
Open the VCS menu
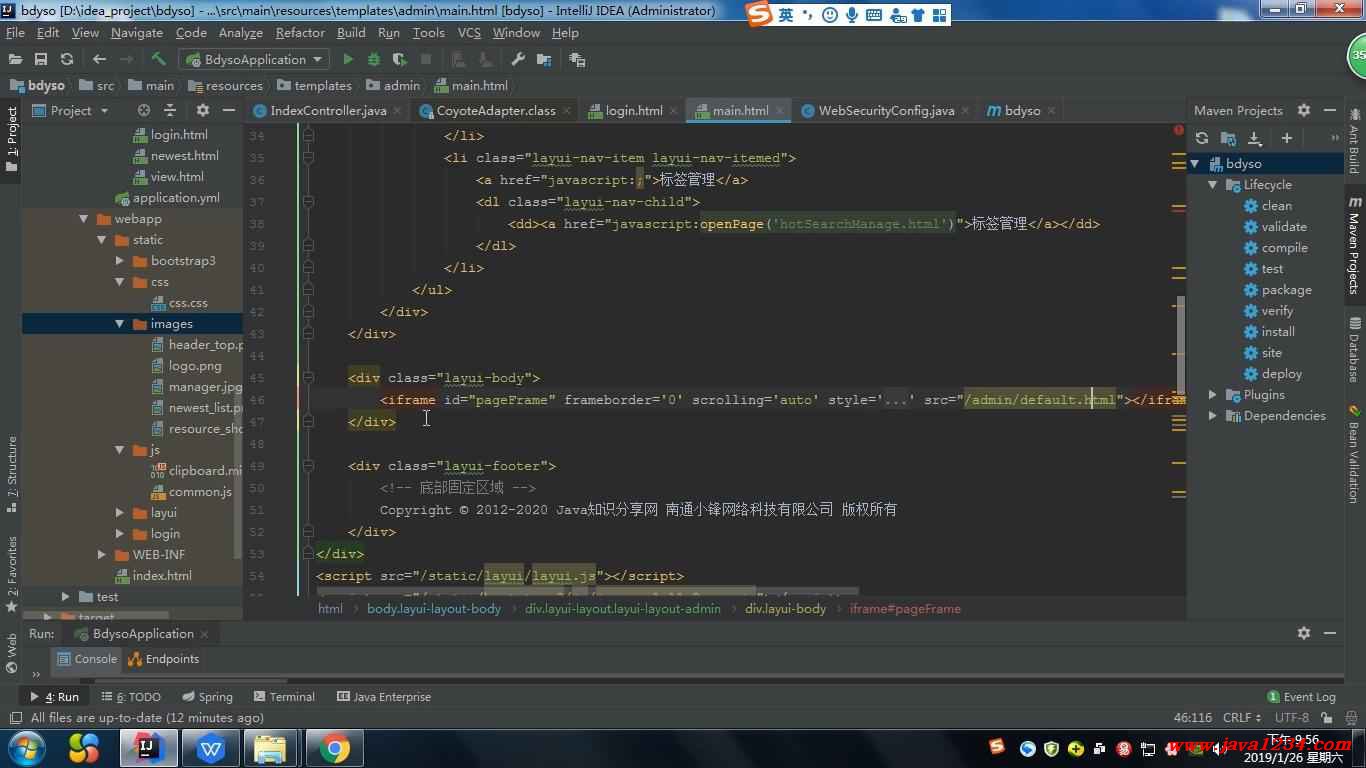pyautogui.click(x=469, y=32)
